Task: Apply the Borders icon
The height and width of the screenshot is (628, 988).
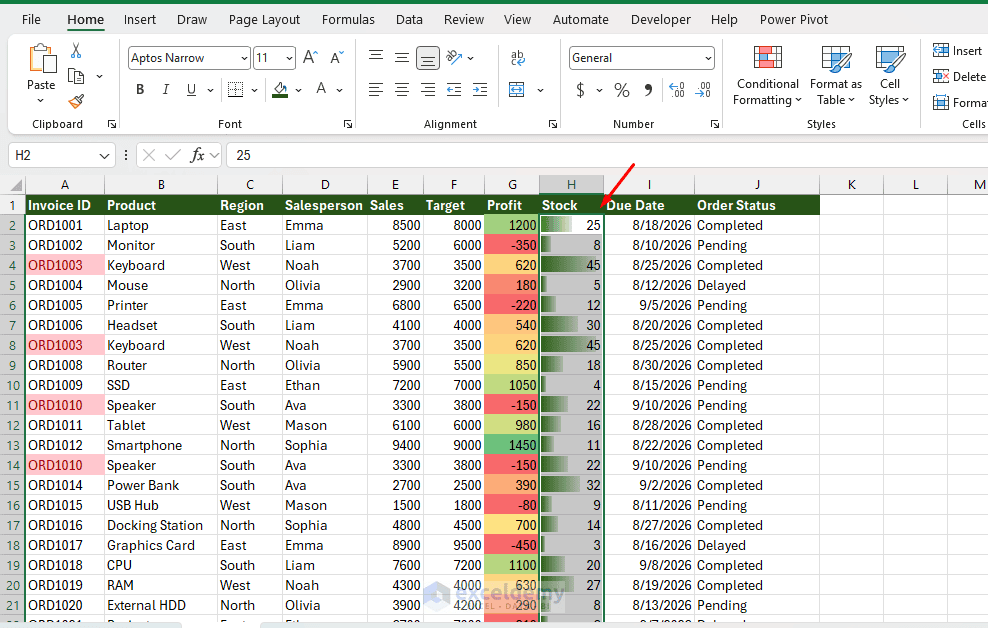Action: (x=235, y=89)
